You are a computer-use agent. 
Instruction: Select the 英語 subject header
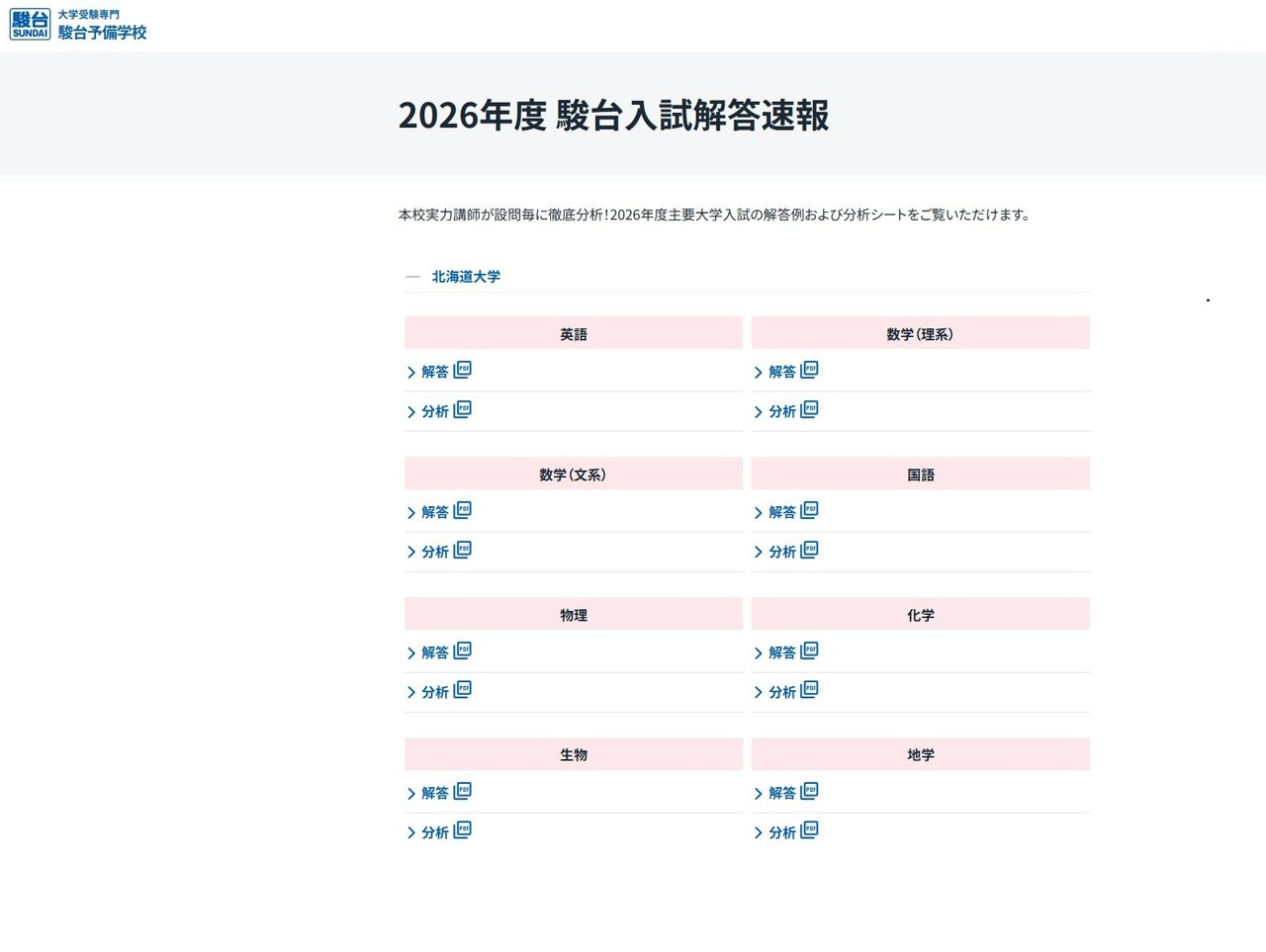(574, 333)
